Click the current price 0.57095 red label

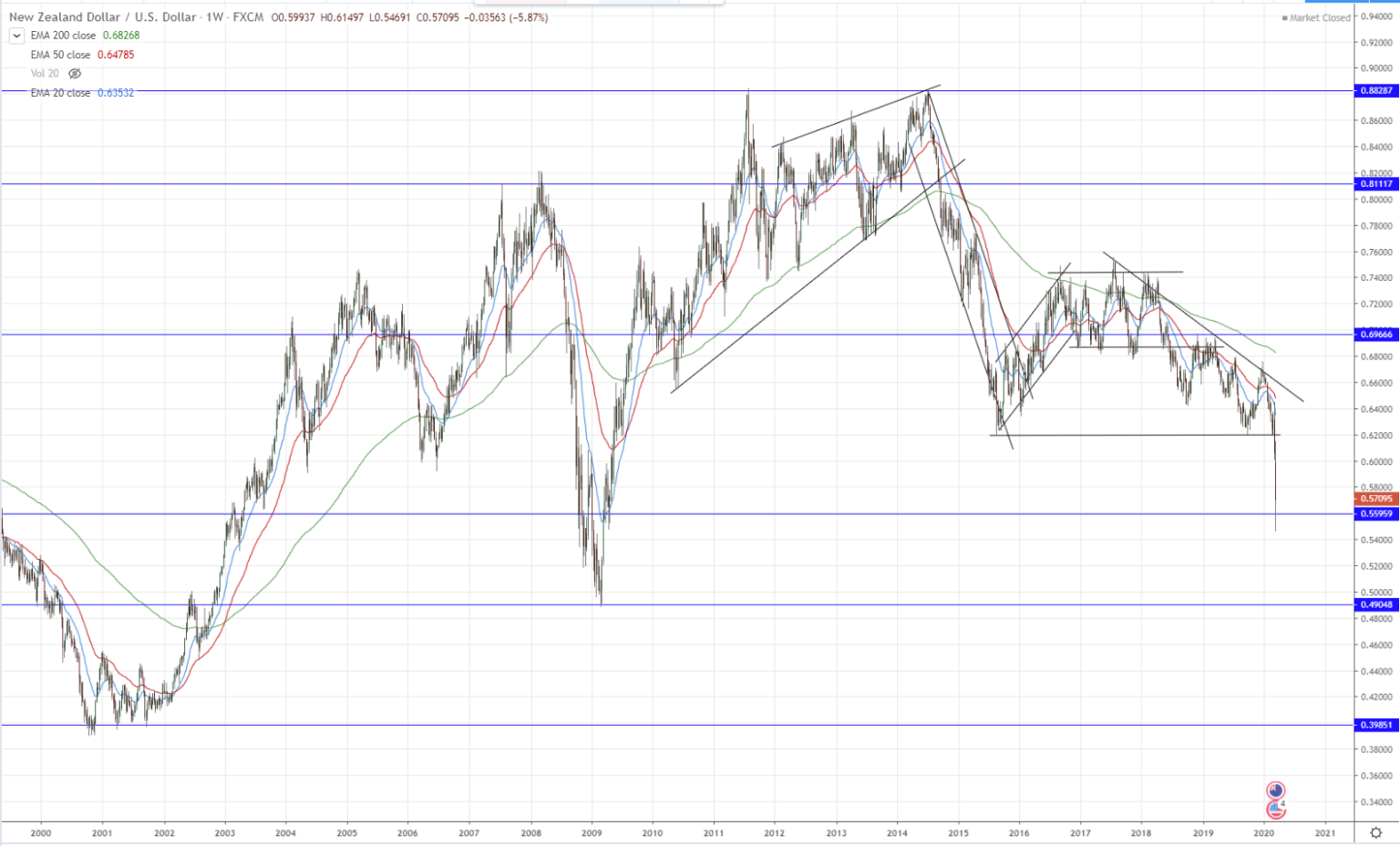[x=1376, y=499]
